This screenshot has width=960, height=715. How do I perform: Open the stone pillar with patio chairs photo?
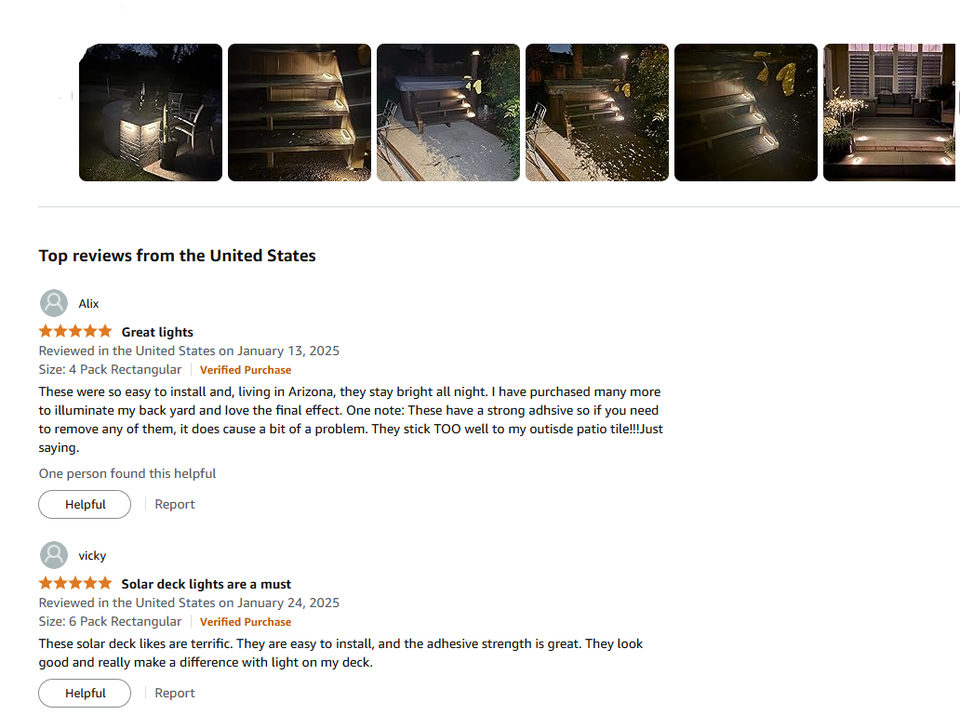pyautogui.click(x=150, y=112)
